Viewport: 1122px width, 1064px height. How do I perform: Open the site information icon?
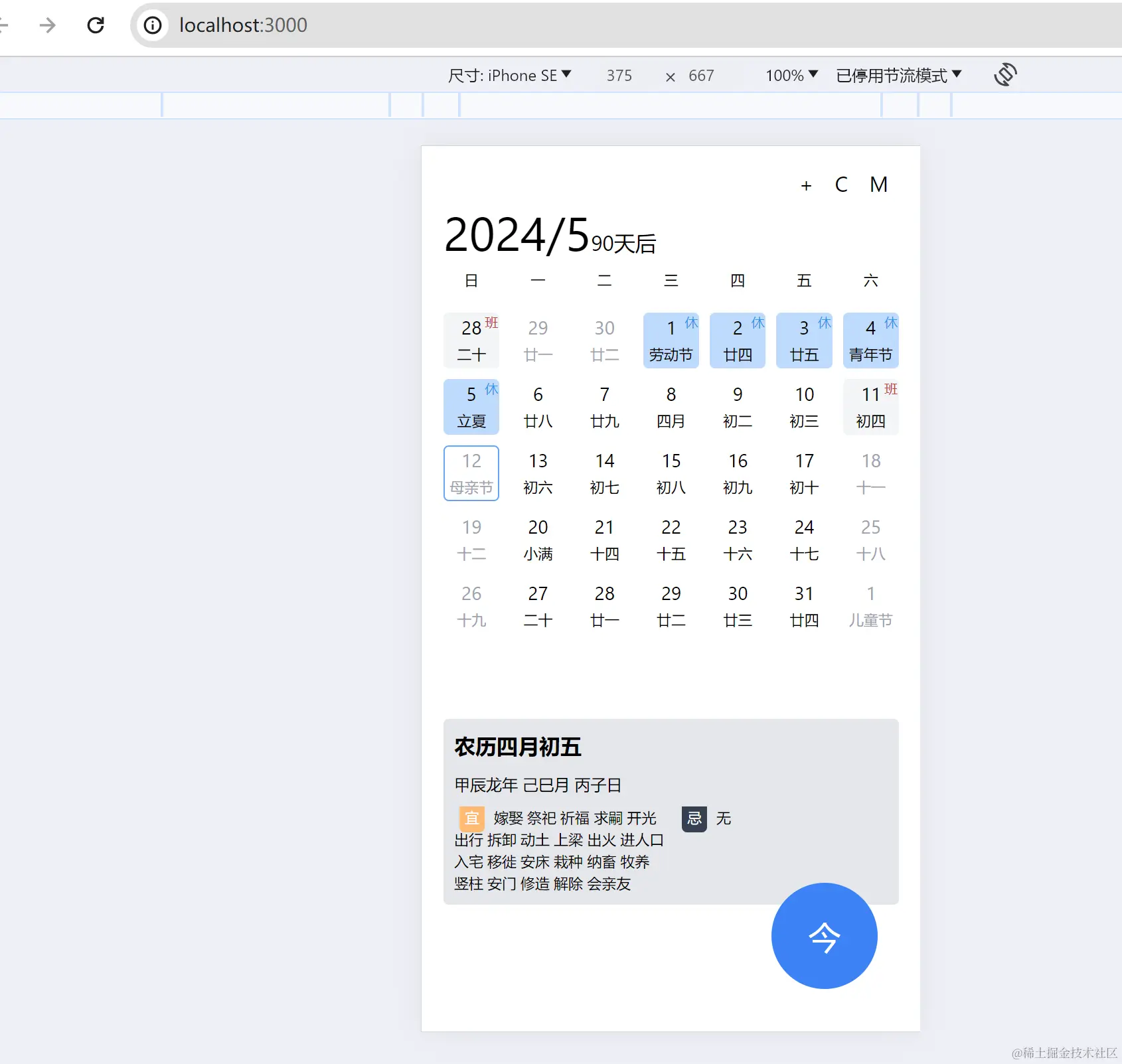pos(153,25)
